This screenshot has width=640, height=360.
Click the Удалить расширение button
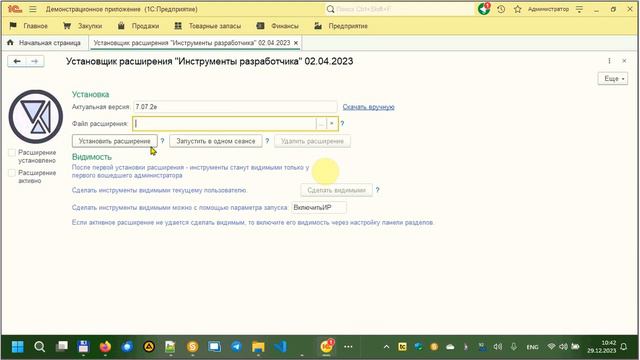(312, 141)
